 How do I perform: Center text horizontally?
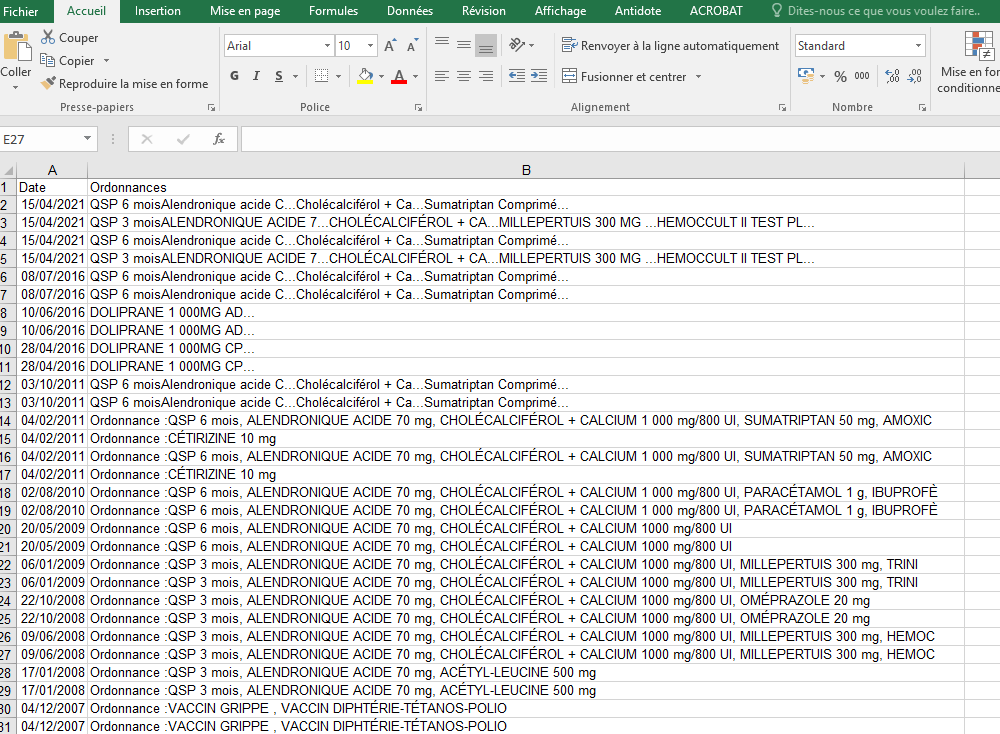click(464, 76)
